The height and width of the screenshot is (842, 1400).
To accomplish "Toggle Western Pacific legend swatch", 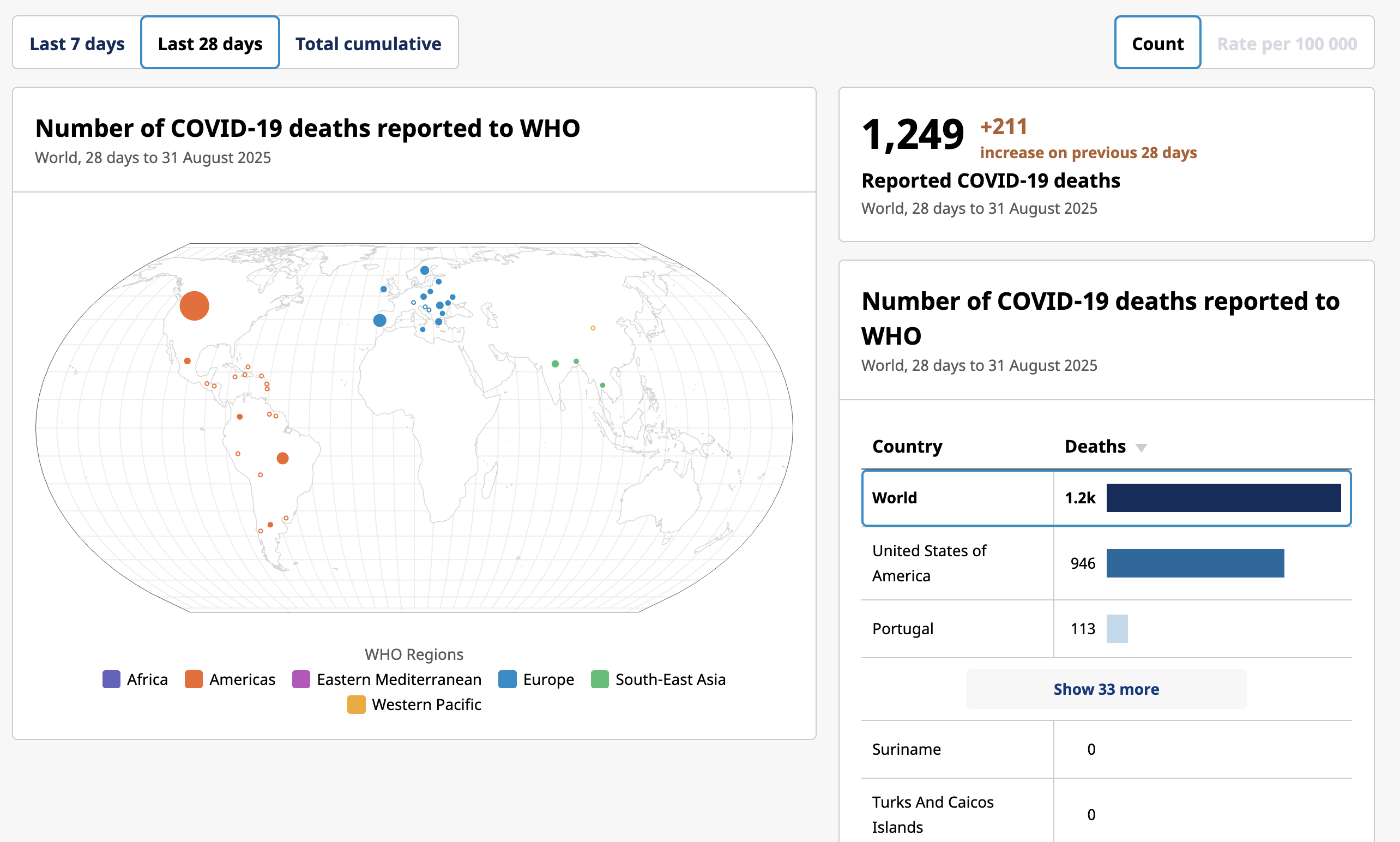I will (356, 704).
